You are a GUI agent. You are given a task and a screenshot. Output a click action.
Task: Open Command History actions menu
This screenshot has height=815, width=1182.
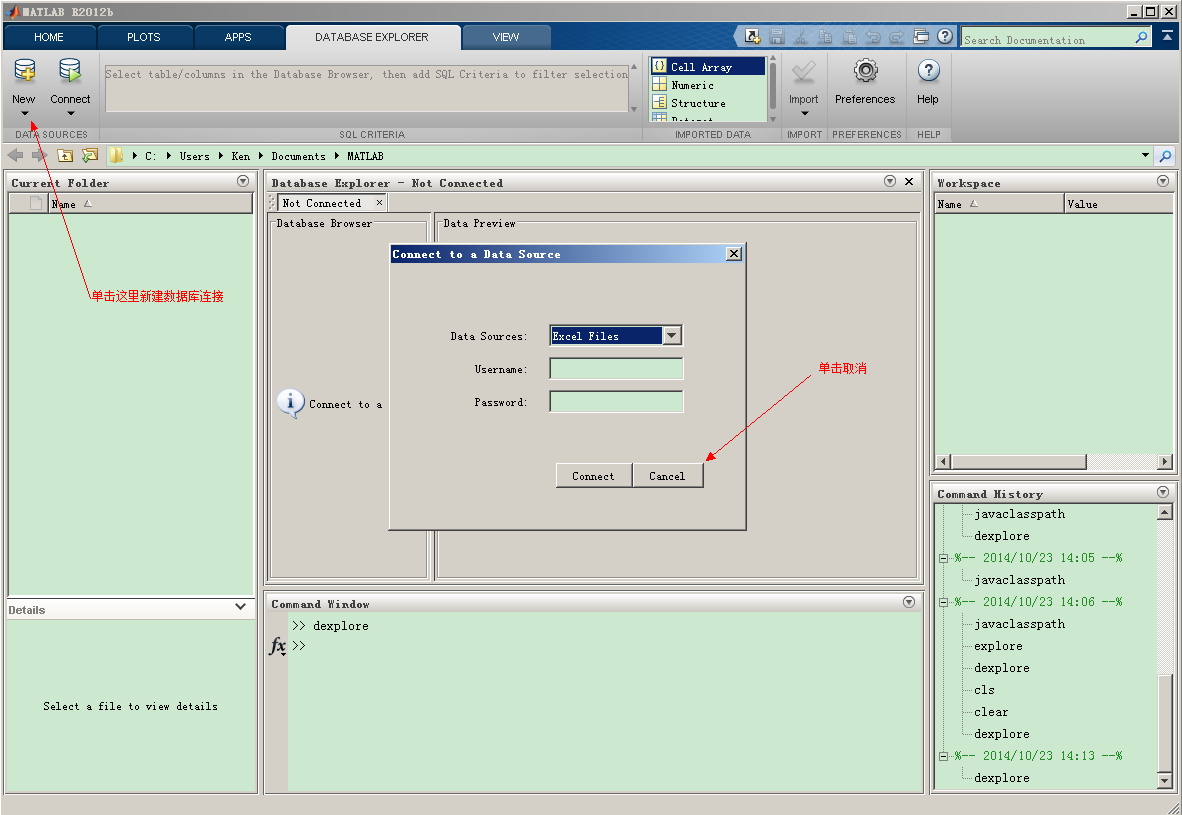pyautogui.click(x=1162, y=492)
